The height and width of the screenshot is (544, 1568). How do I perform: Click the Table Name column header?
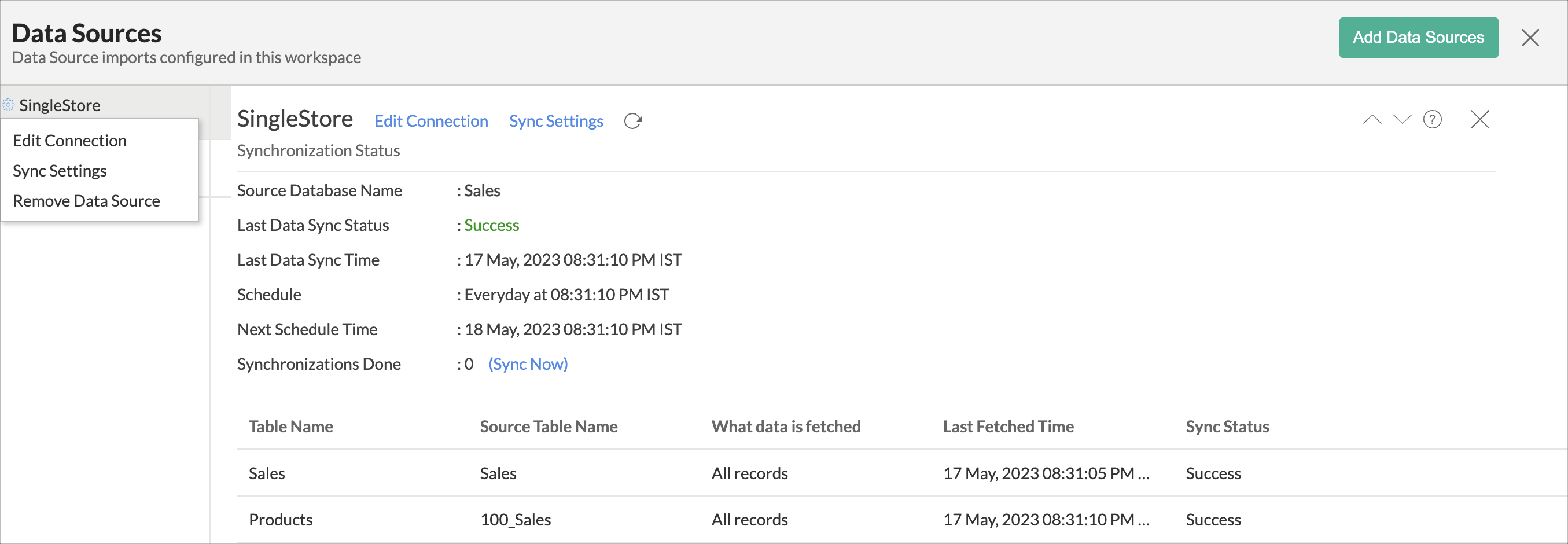pos(291,427)
